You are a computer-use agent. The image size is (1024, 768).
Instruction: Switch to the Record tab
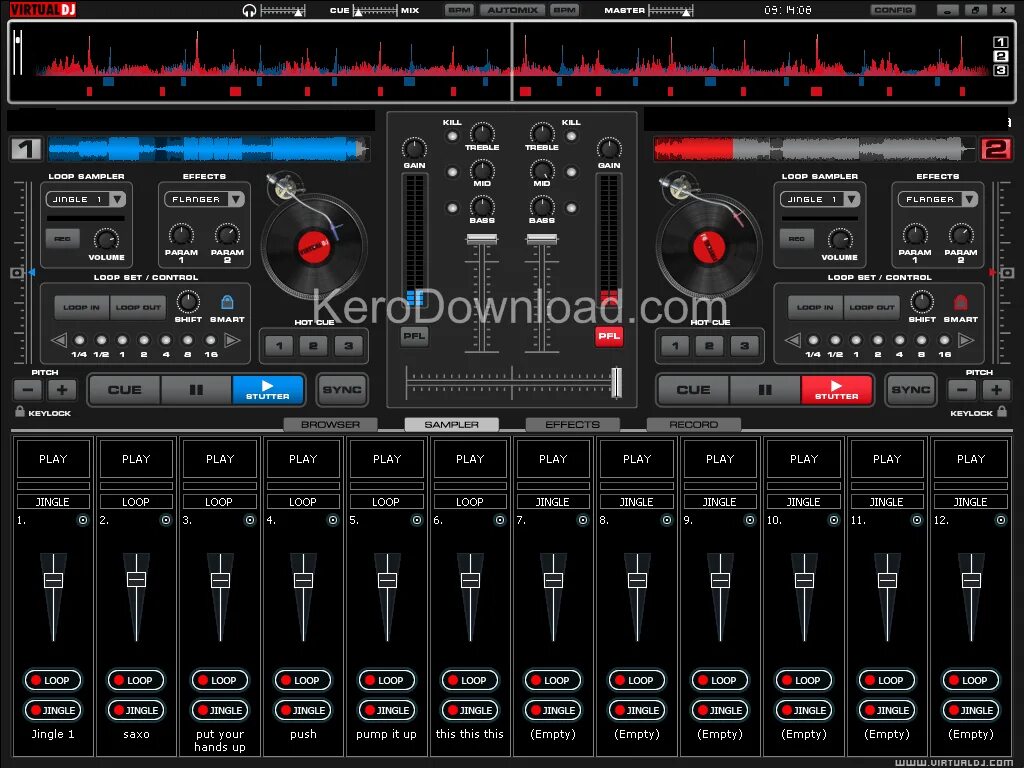click(694, 424)
